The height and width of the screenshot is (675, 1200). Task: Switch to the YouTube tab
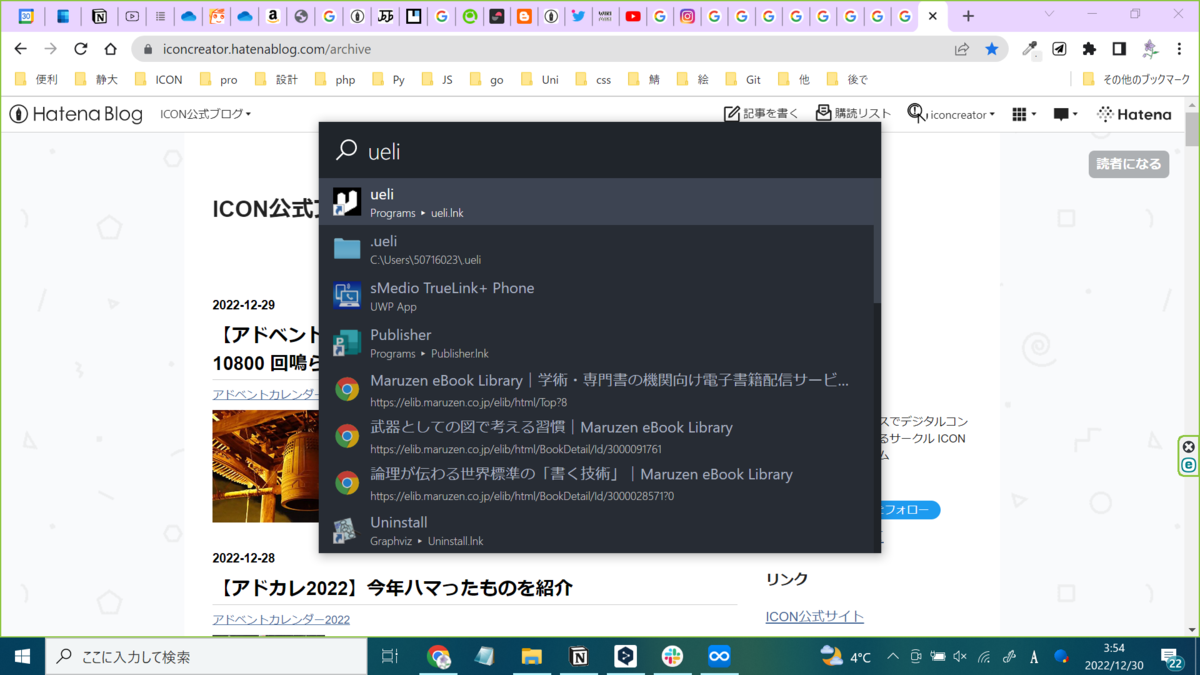click(633, 16)
